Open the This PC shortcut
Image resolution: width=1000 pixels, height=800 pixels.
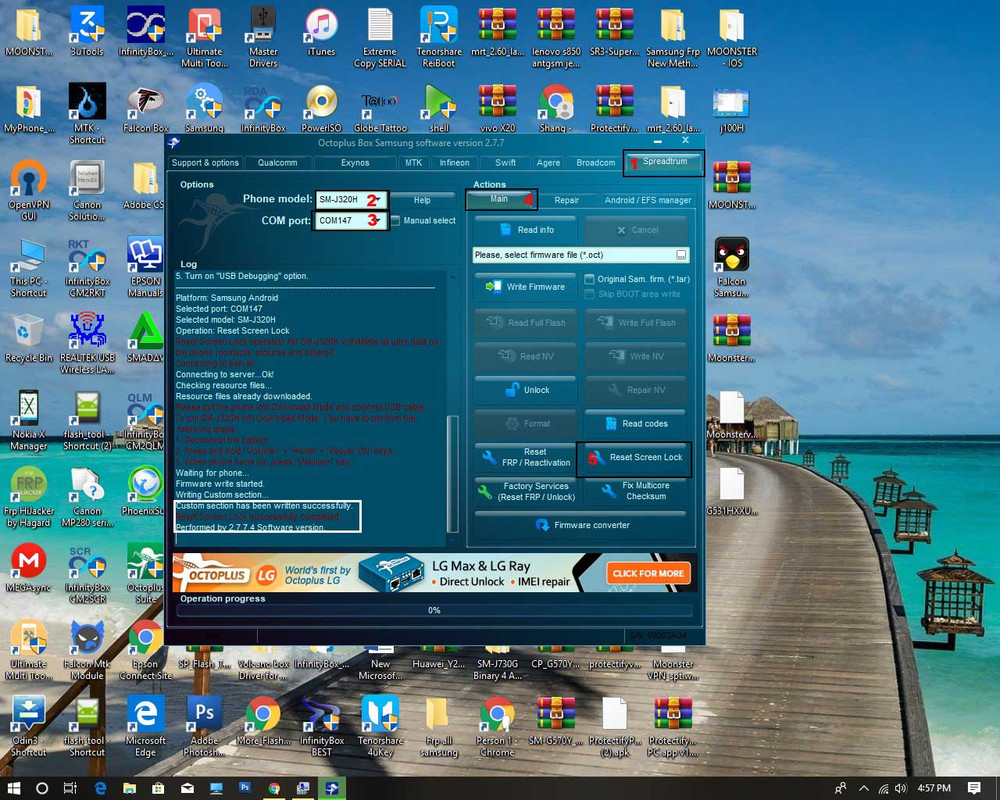tap(28, 268)
